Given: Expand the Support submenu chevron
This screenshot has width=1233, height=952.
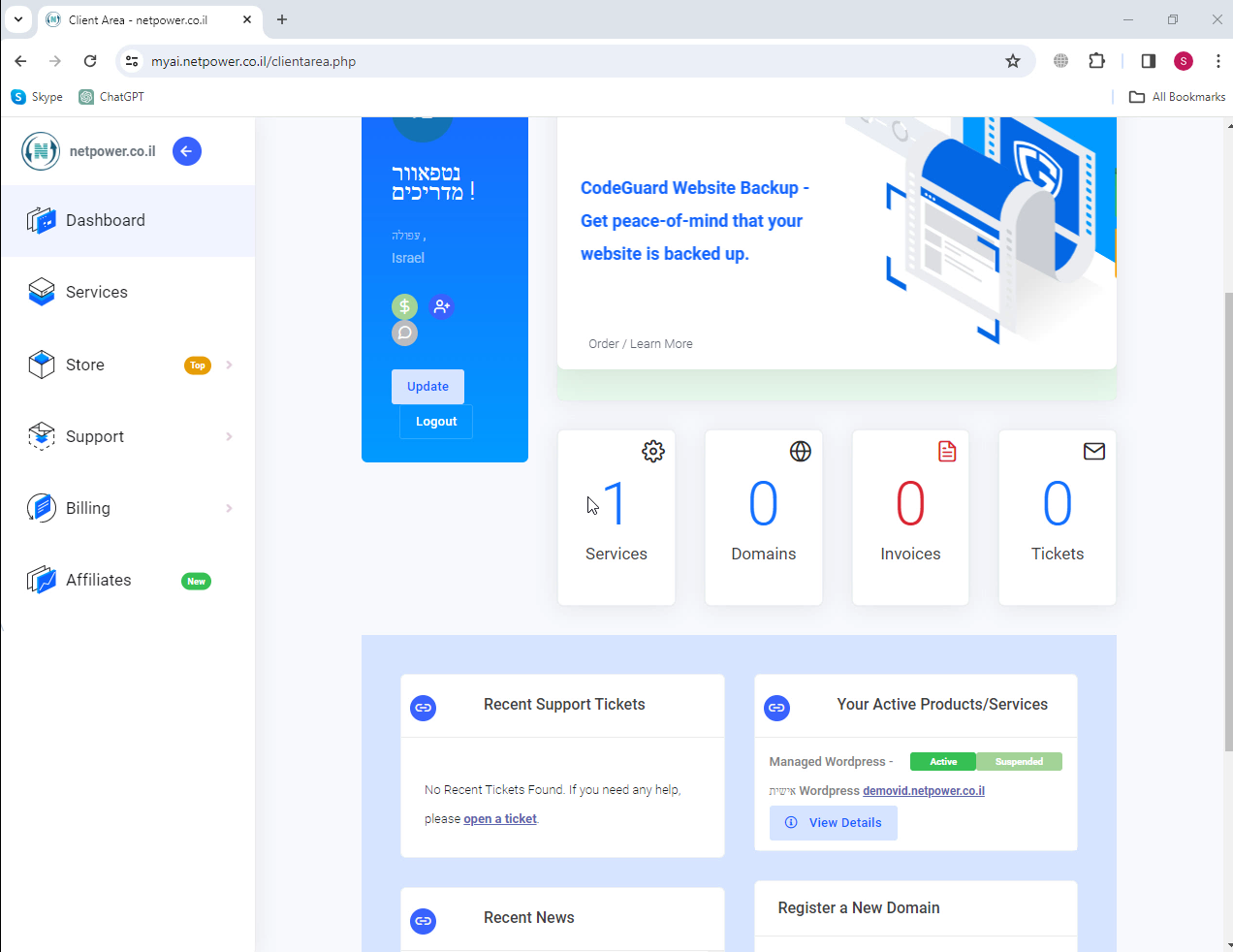Looking at the screenshot, I should coord(230,437).
